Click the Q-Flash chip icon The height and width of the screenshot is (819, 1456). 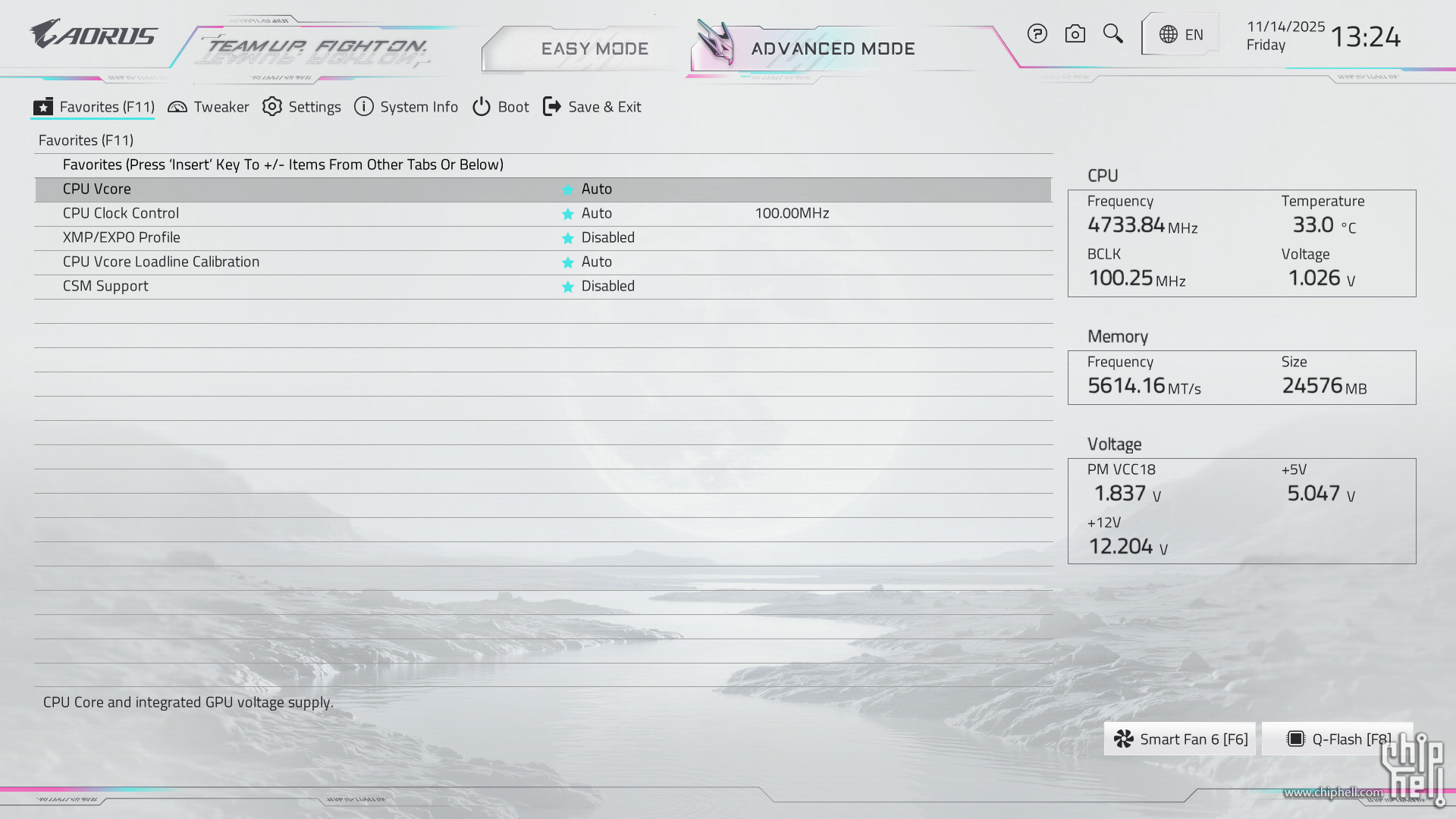tap(1296, 739)
